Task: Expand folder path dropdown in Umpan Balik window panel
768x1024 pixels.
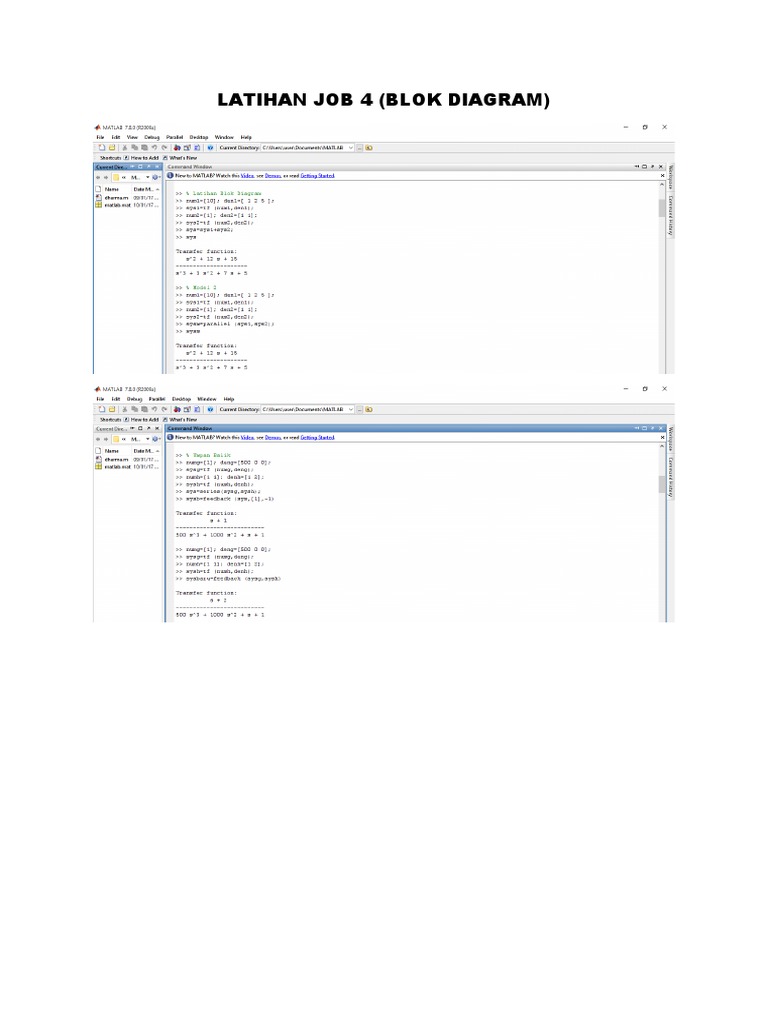Action: (x=148, y=440)
